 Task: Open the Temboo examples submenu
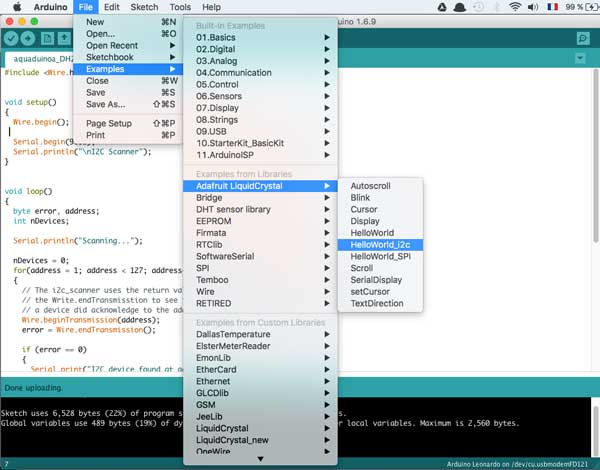click(260, 280)
